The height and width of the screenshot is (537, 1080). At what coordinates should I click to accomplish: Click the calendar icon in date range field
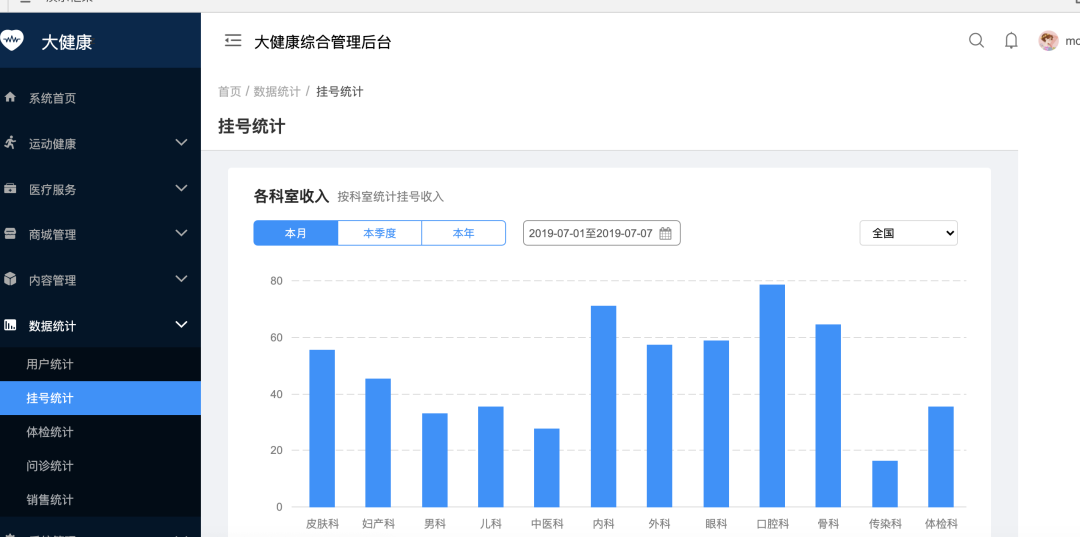pyautogui.click(x=666, y=233)
